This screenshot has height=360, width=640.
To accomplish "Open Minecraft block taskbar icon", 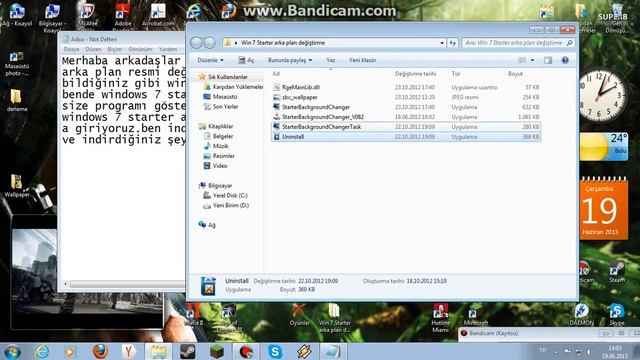I will click(217, 351).
